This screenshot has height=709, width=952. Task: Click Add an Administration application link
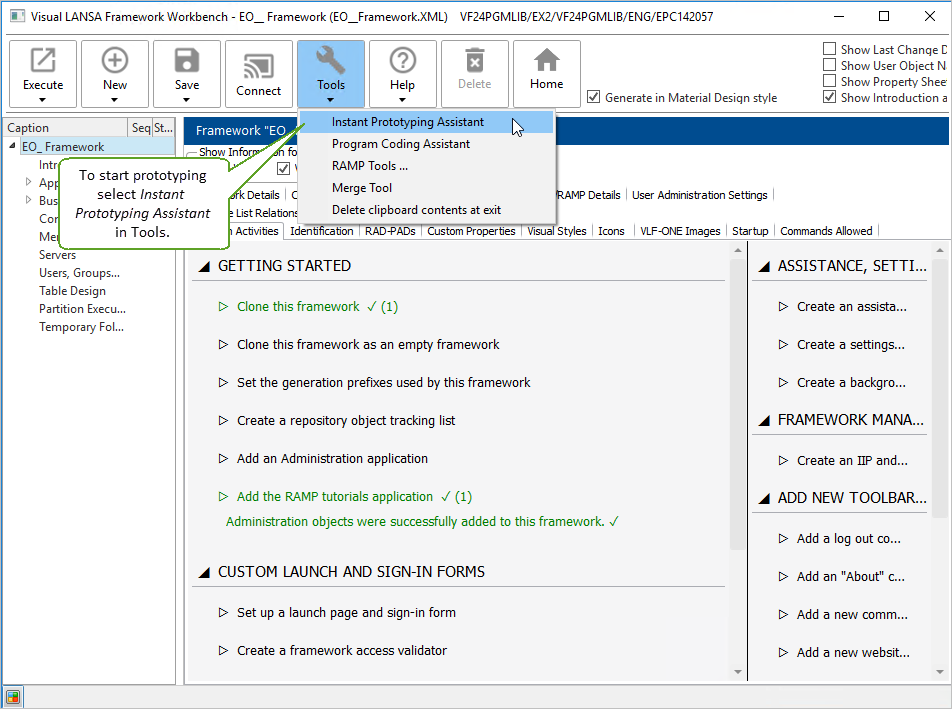(332, 458)
